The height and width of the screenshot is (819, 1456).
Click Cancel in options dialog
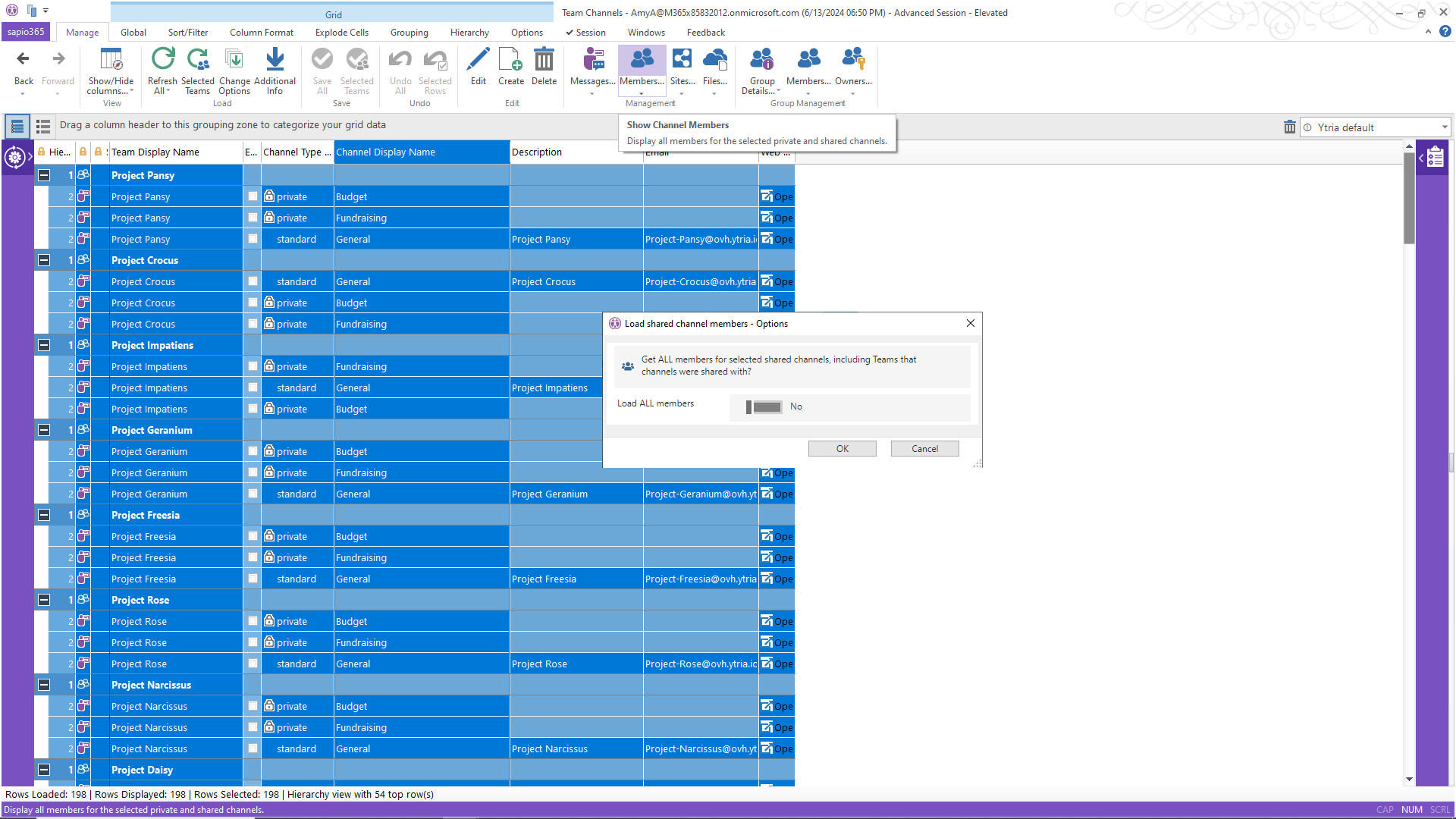tap(925, 449)
